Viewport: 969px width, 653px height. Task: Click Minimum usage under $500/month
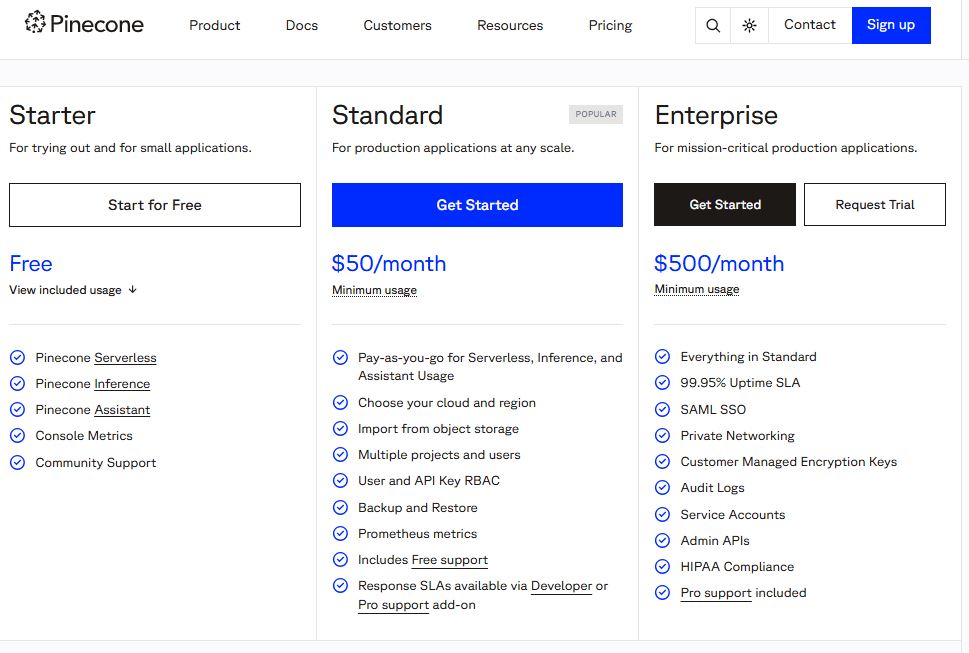pos(696,289)
